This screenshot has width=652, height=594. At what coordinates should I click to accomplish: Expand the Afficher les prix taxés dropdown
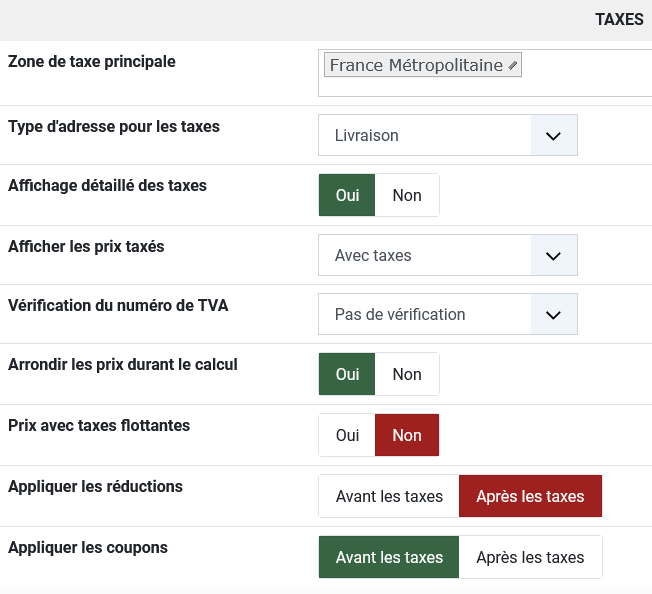(554, 255)
